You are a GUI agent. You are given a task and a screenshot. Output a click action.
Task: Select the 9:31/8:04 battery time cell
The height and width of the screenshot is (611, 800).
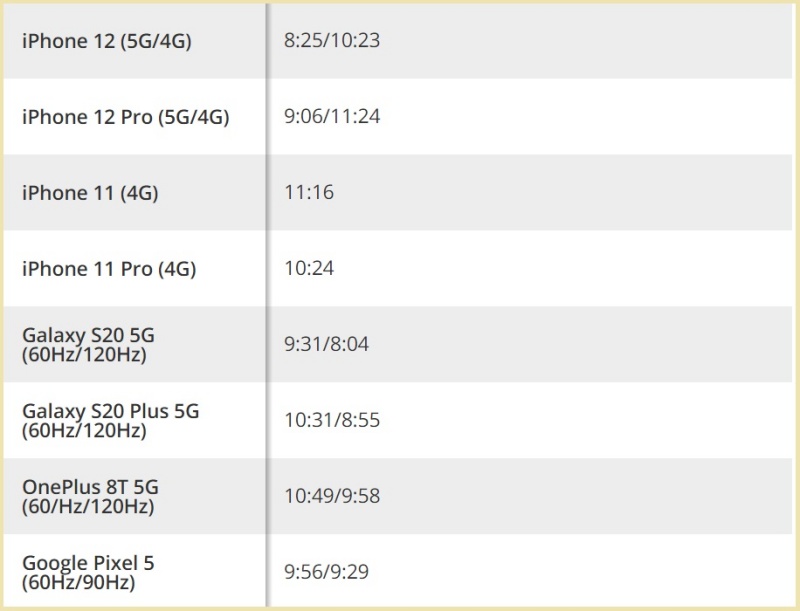point(327,345)
